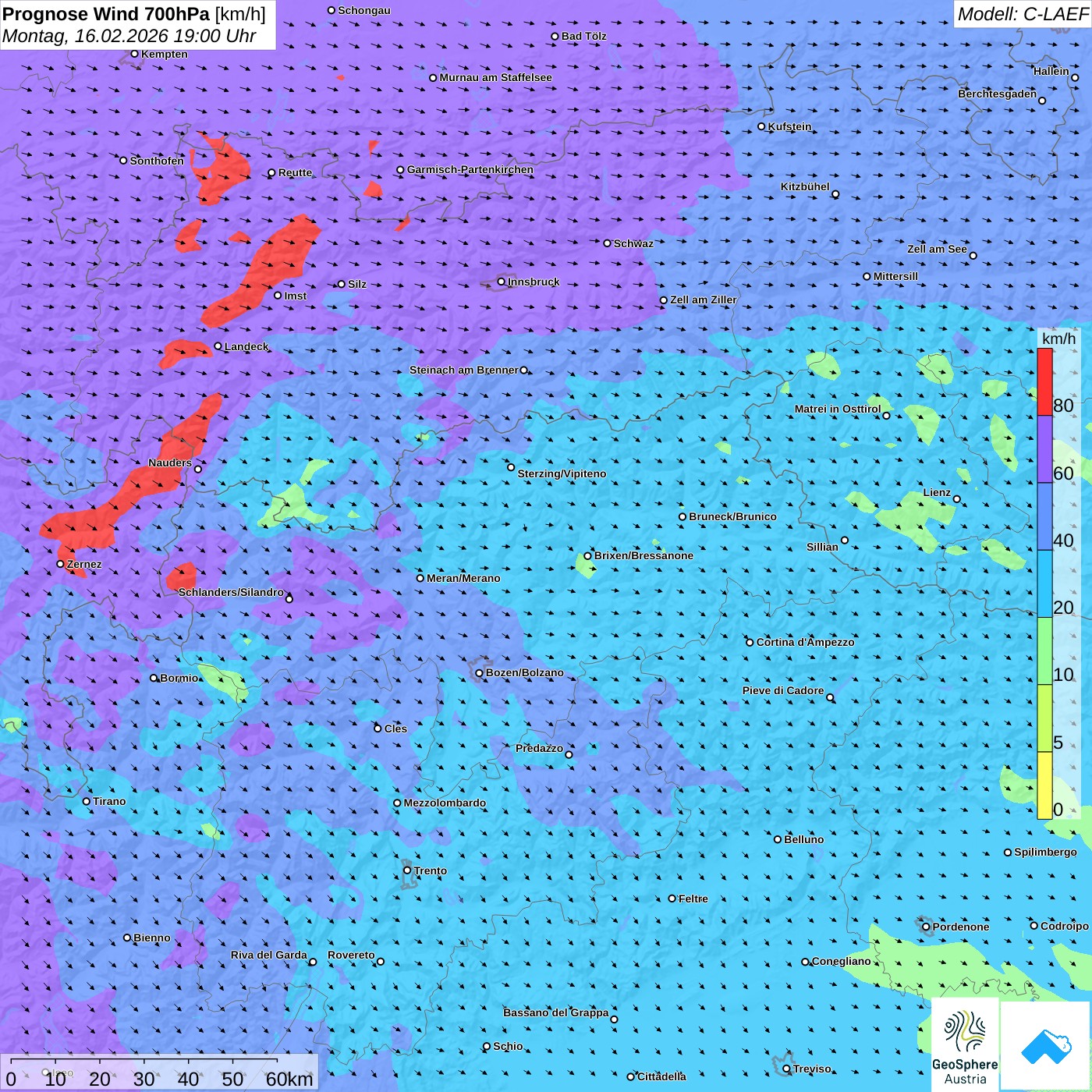Click the Riva del Garda label

269,955
